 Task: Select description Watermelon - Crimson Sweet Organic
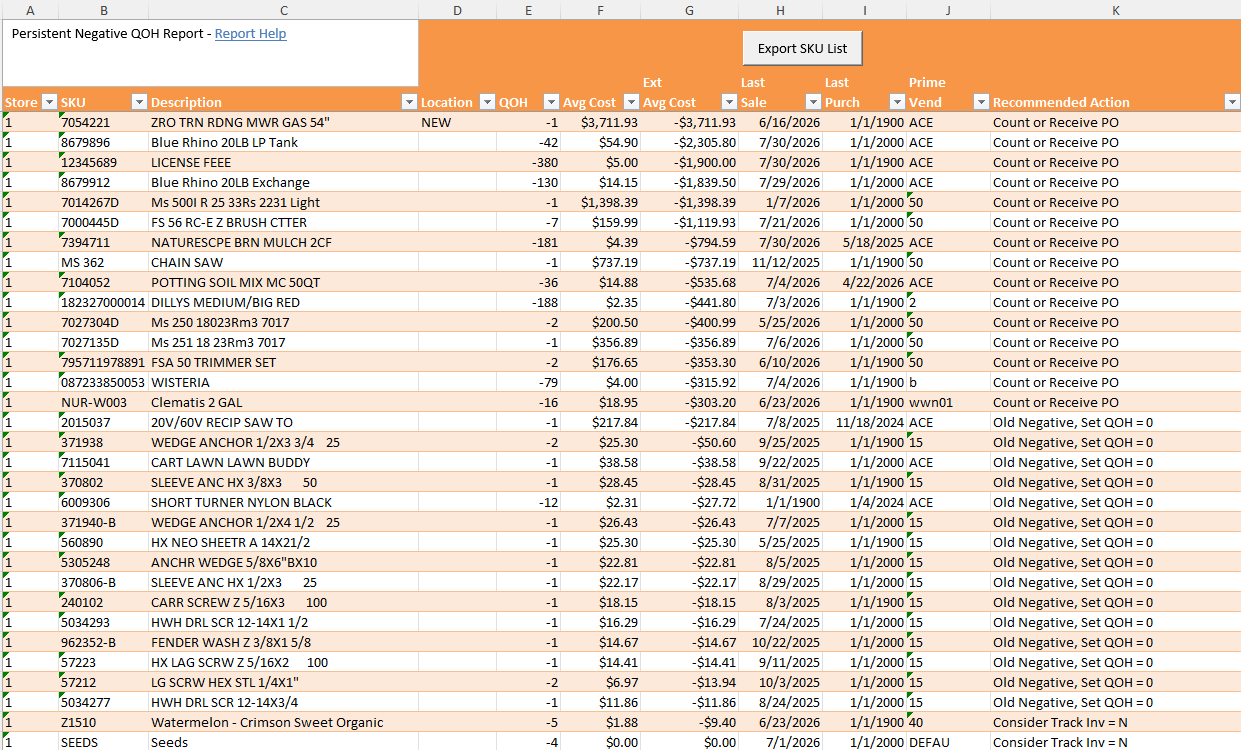(x=283, y=722)
